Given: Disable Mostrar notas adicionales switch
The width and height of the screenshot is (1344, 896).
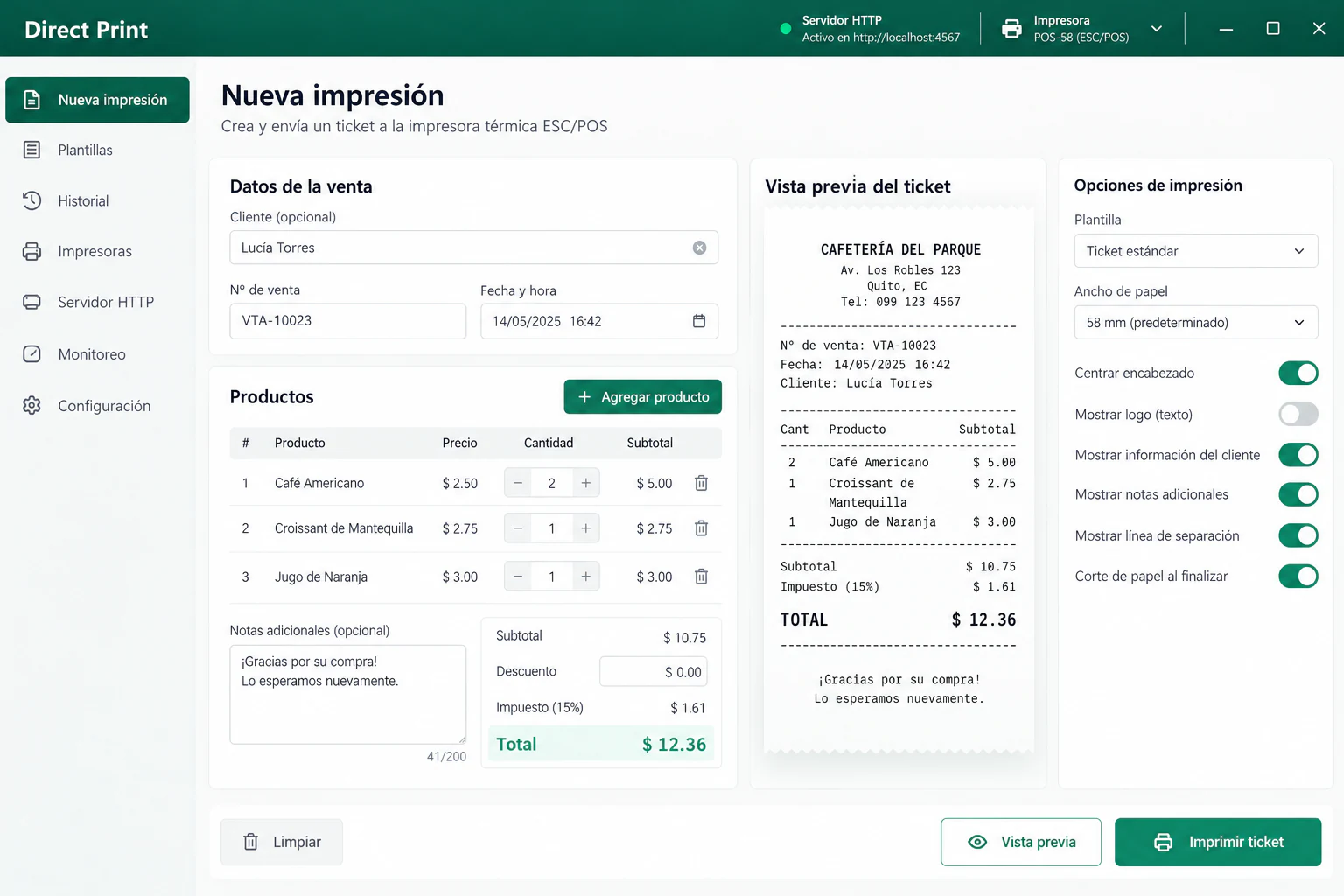Looking at the screenshot, I should pos(1298,494).
